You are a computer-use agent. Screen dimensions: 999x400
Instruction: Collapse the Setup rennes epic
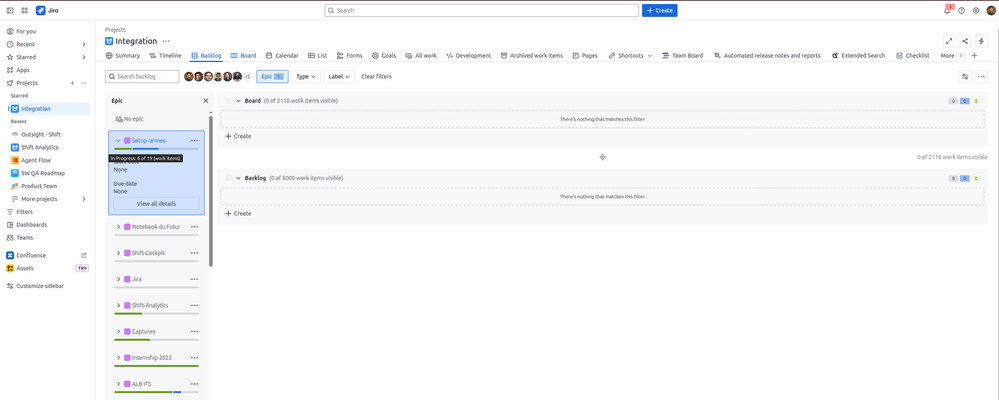[x=119, y=140]
